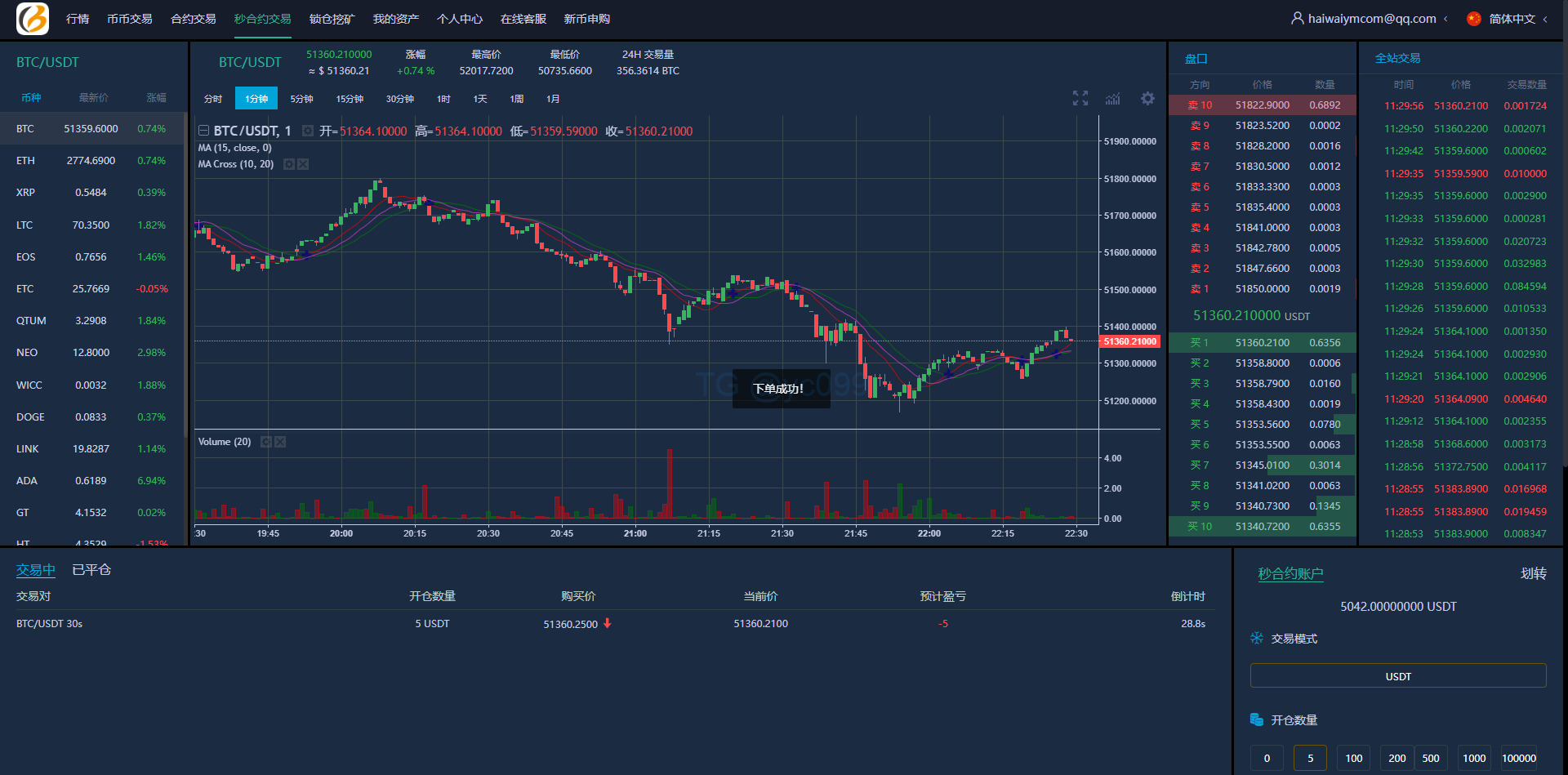The image size is (1568, 775).
Task: Select 100 as the open position amount
Action: click(1353, 758)
